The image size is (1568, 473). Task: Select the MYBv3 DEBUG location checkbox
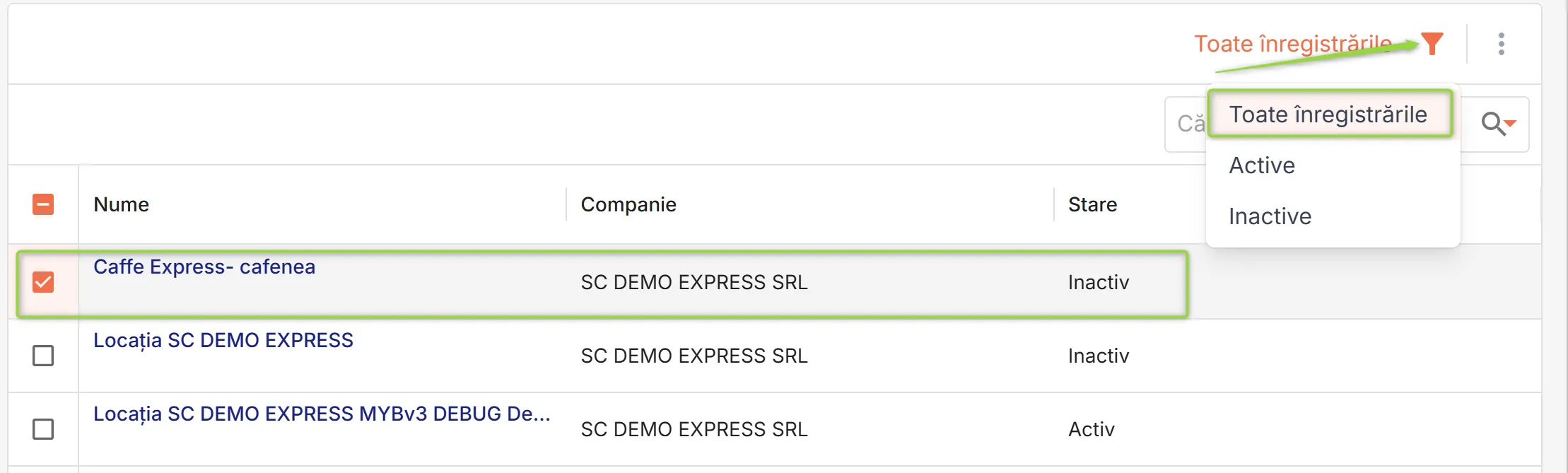click(43, 428)
